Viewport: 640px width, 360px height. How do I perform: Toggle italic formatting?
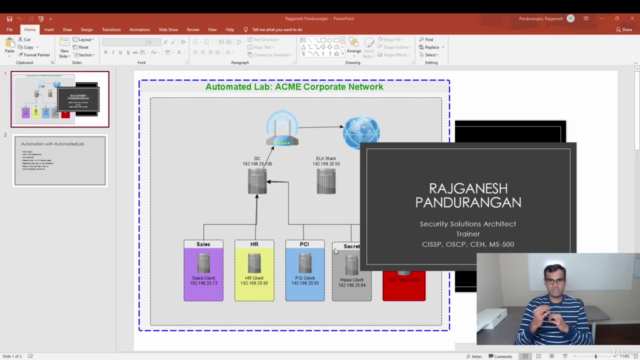pos(113,52)
